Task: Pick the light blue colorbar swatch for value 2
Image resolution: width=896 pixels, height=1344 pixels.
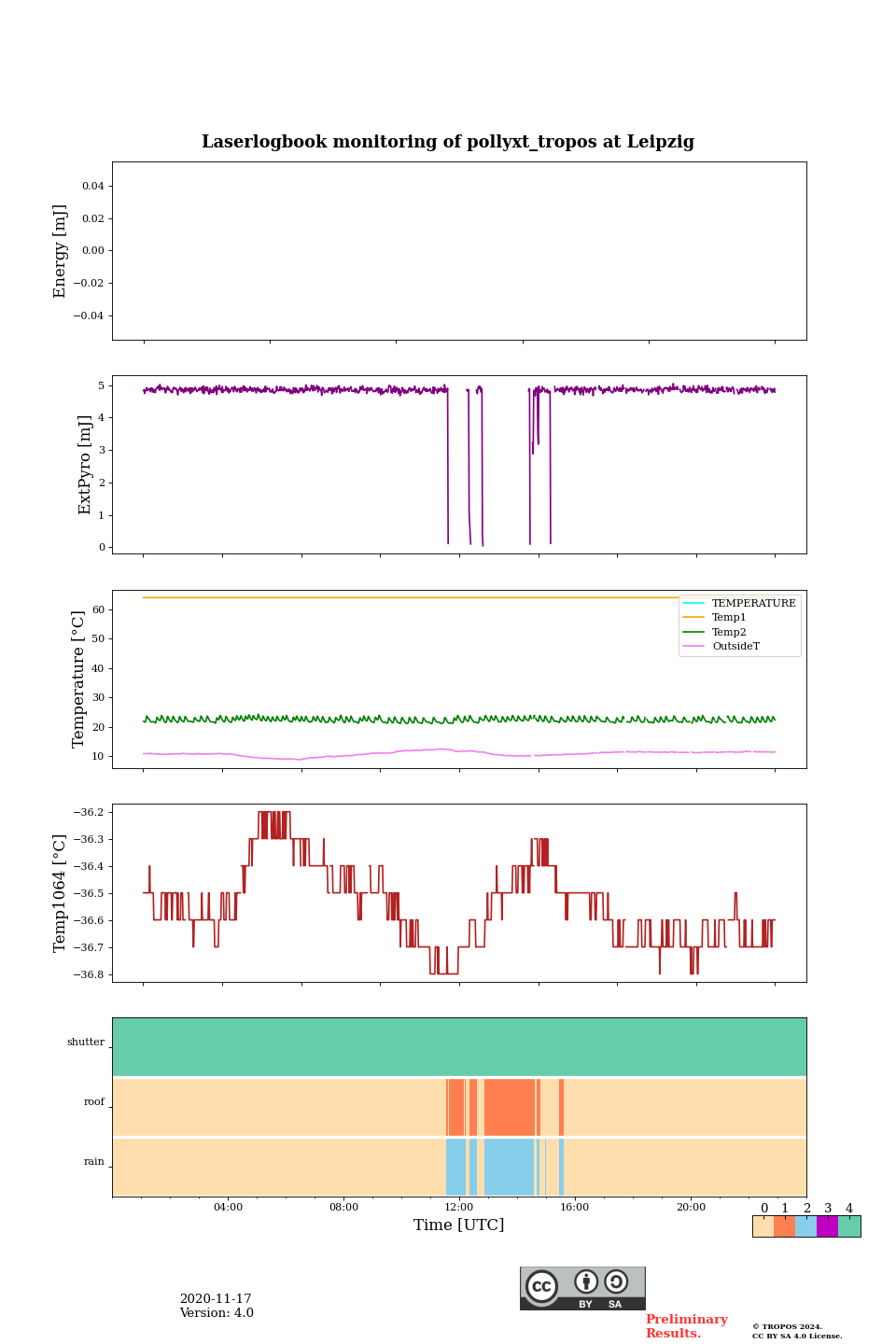Action: pyautogui.click(x=805, y=1226)
